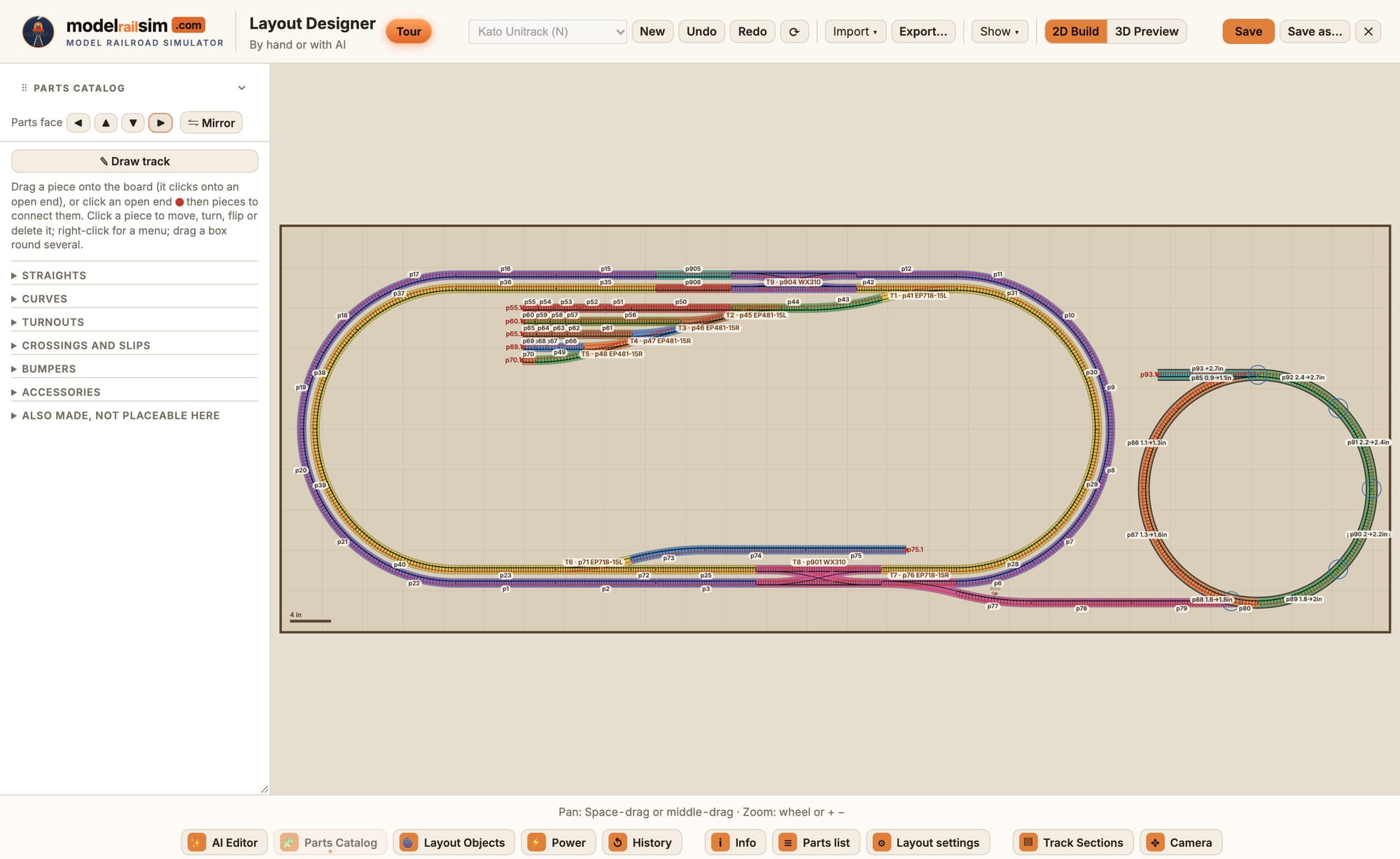Open the Import dropdown menu

click(x=855, y=32)
